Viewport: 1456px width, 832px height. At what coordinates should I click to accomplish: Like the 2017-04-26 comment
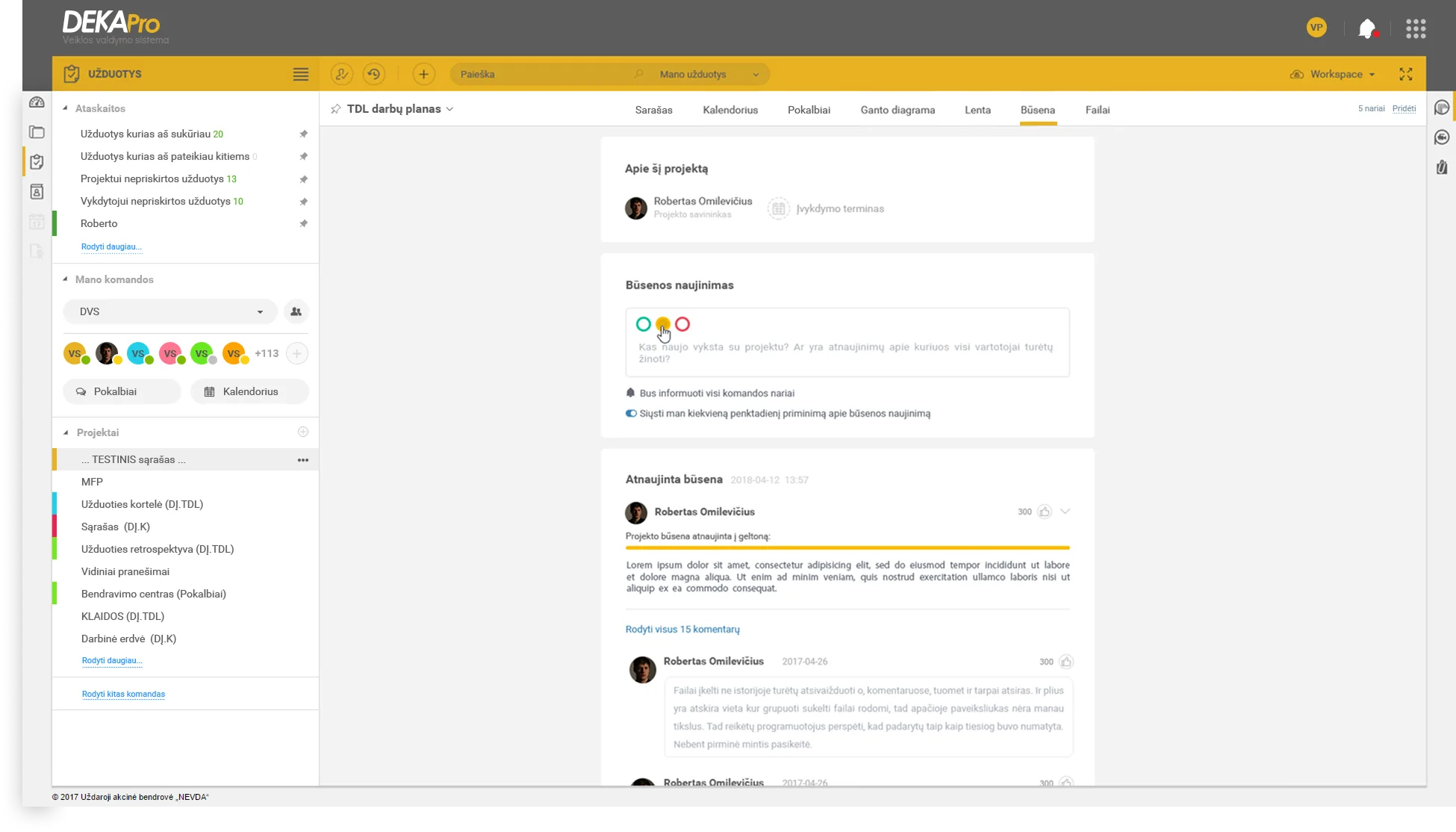(1066, 662)
